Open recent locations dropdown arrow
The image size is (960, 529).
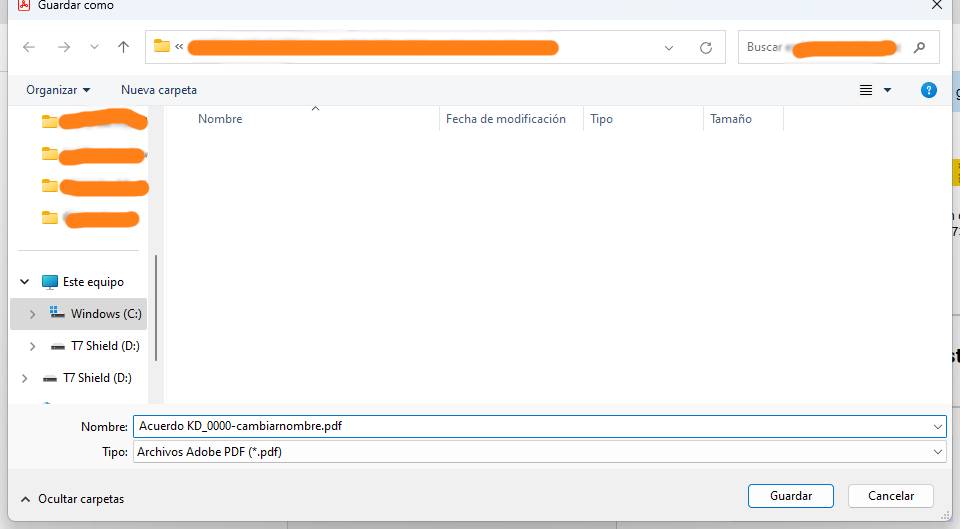click(x=94, y=47)
